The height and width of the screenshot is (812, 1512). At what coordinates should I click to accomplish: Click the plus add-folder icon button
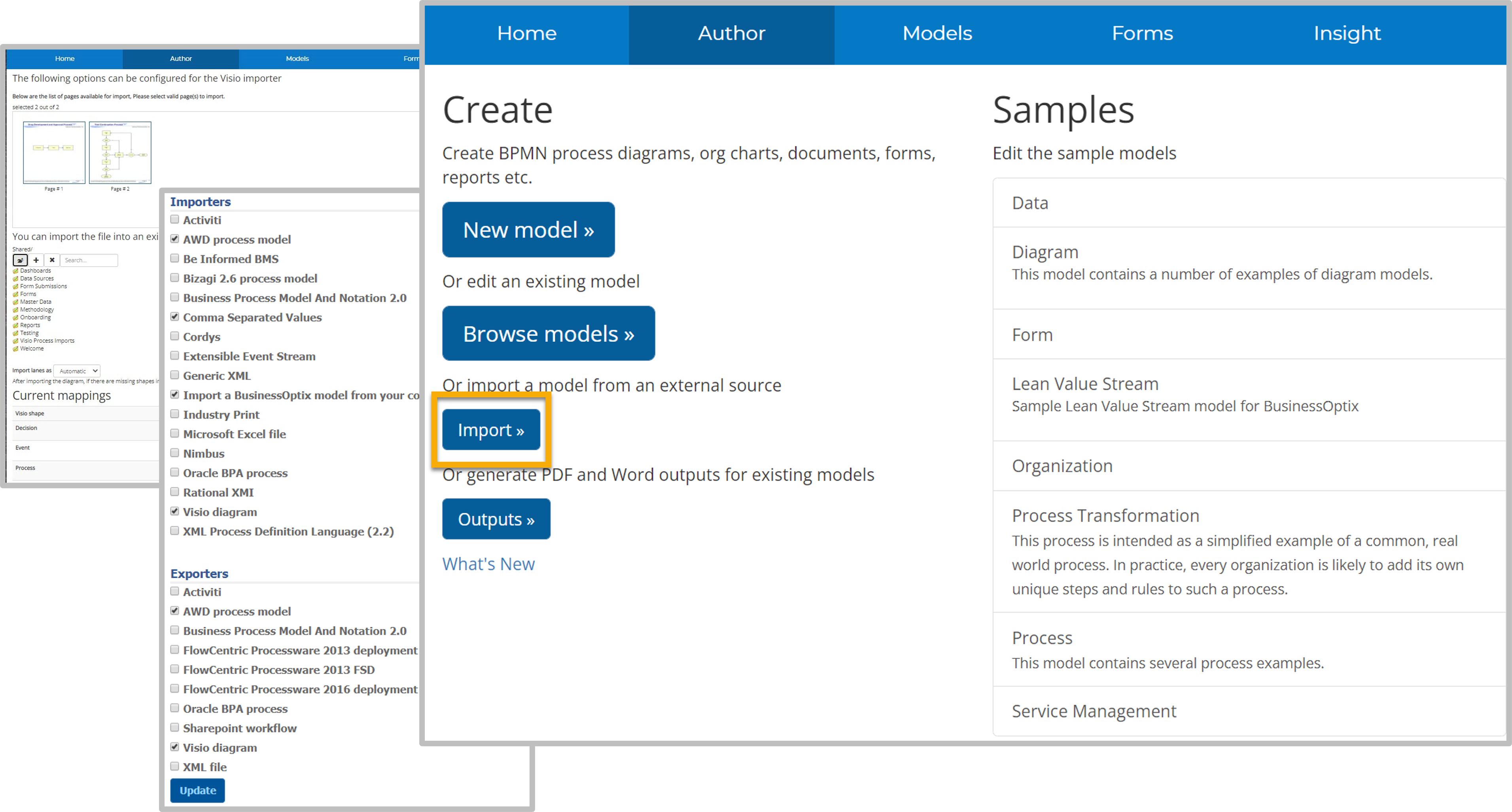(36, 260)
